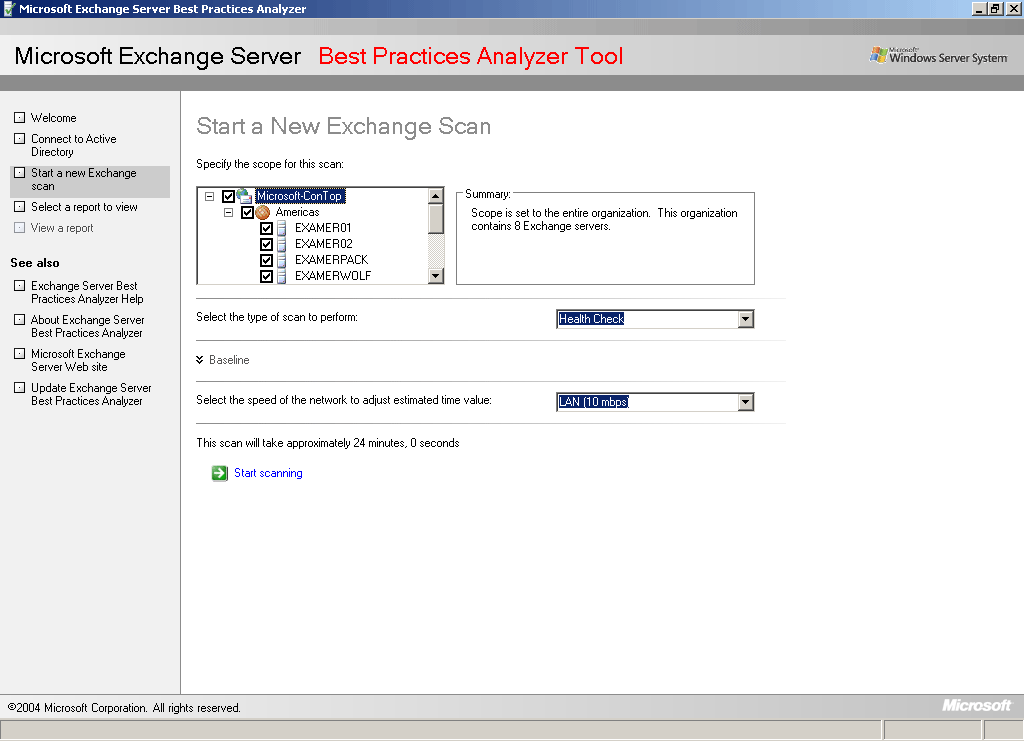Click the scope tree scrollbar down arrow

(x=436, y=277)
